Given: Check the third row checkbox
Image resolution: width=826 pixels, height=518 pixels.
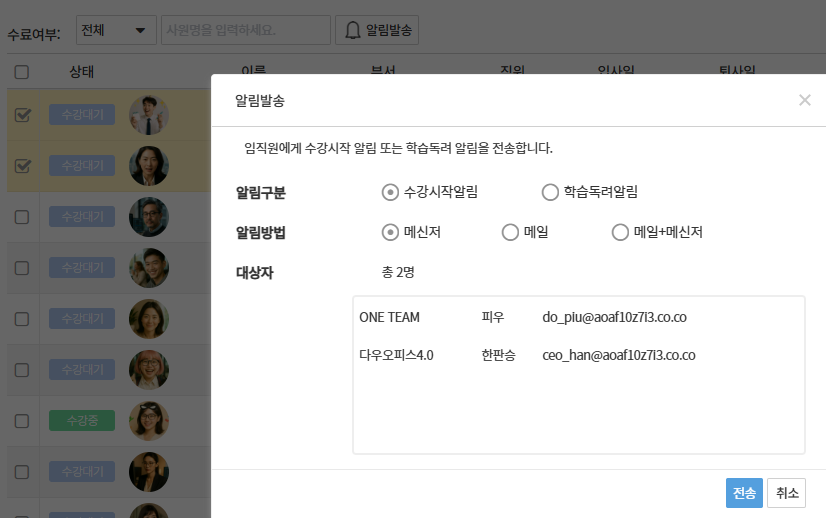Looking at the screenshot, I should click(22, 216).
